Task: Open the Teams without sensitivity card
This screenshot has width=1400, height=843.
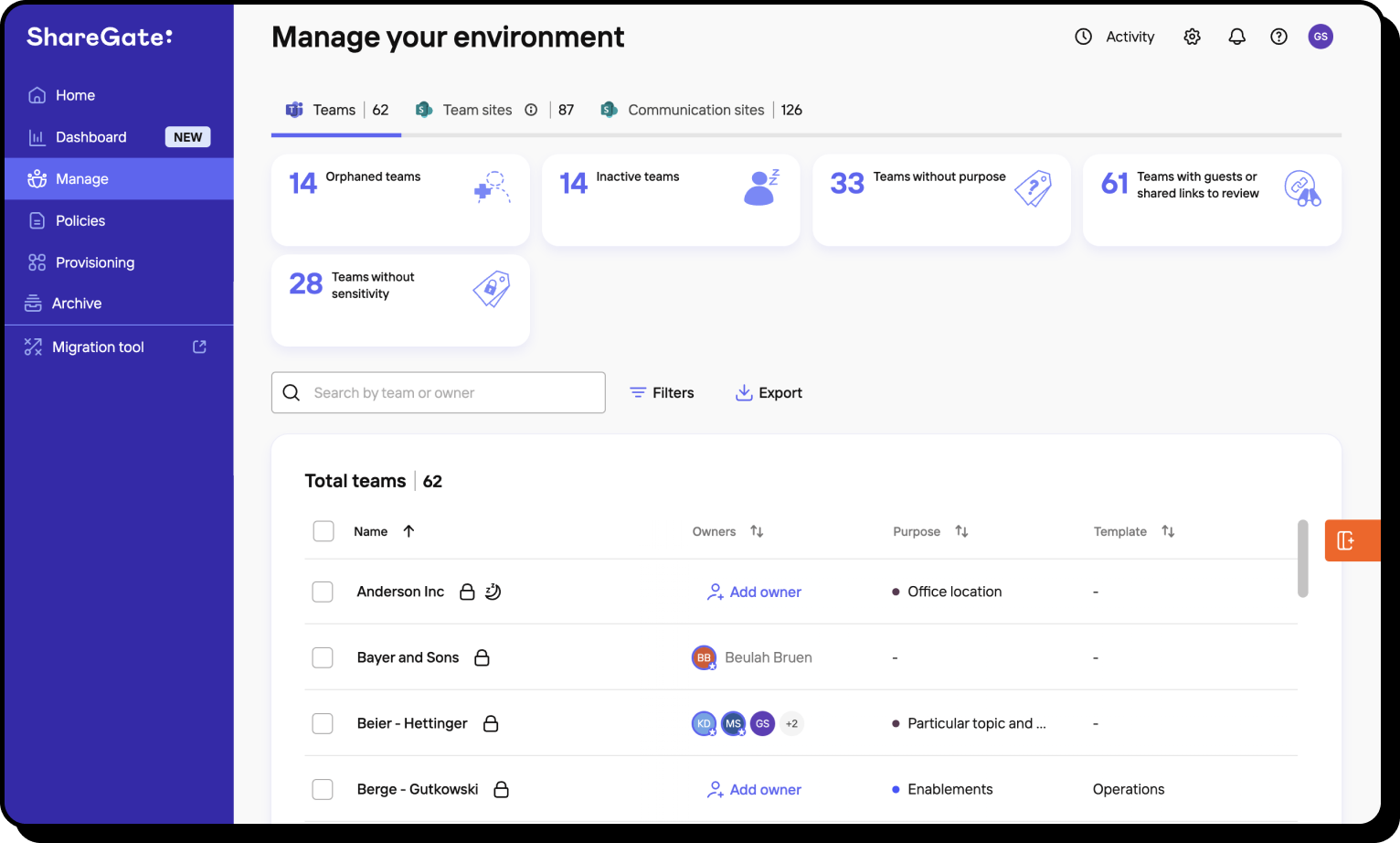Action: pos(400,300)
